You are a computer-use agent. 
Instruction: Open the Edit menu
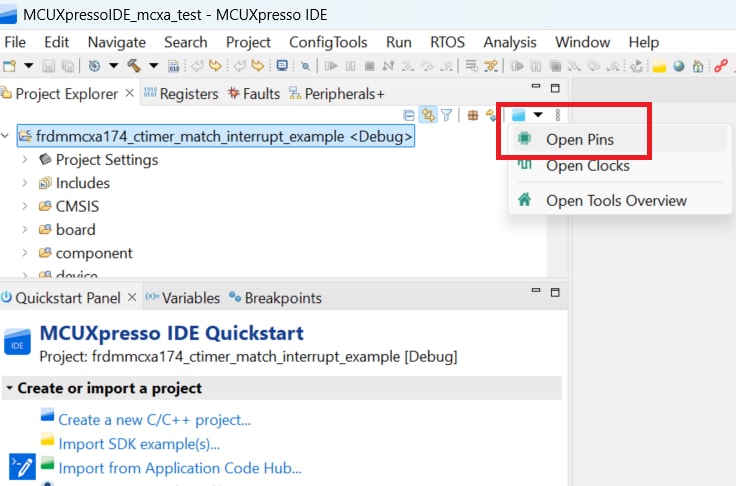tap(56, 42)
